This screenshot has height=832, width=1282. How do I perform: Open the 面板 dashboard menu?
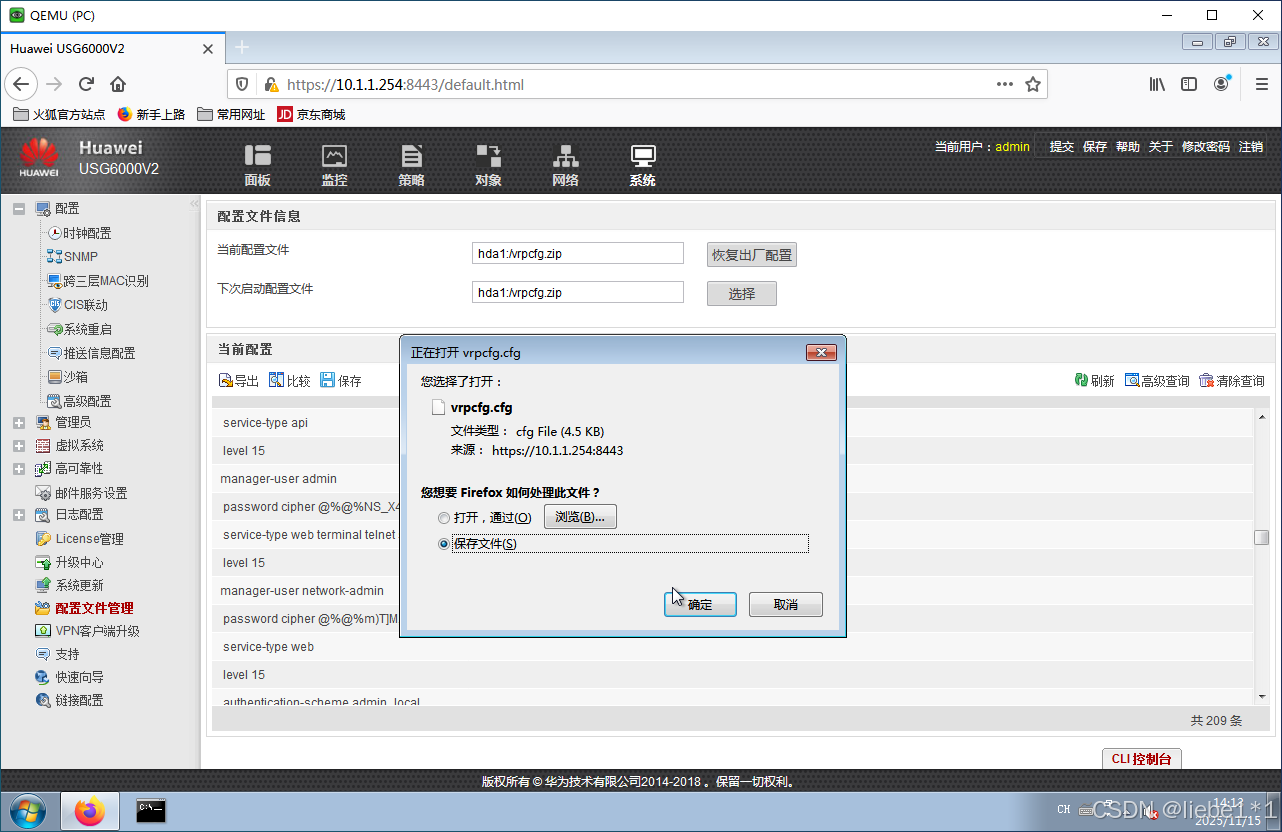[x=257, y=165]
